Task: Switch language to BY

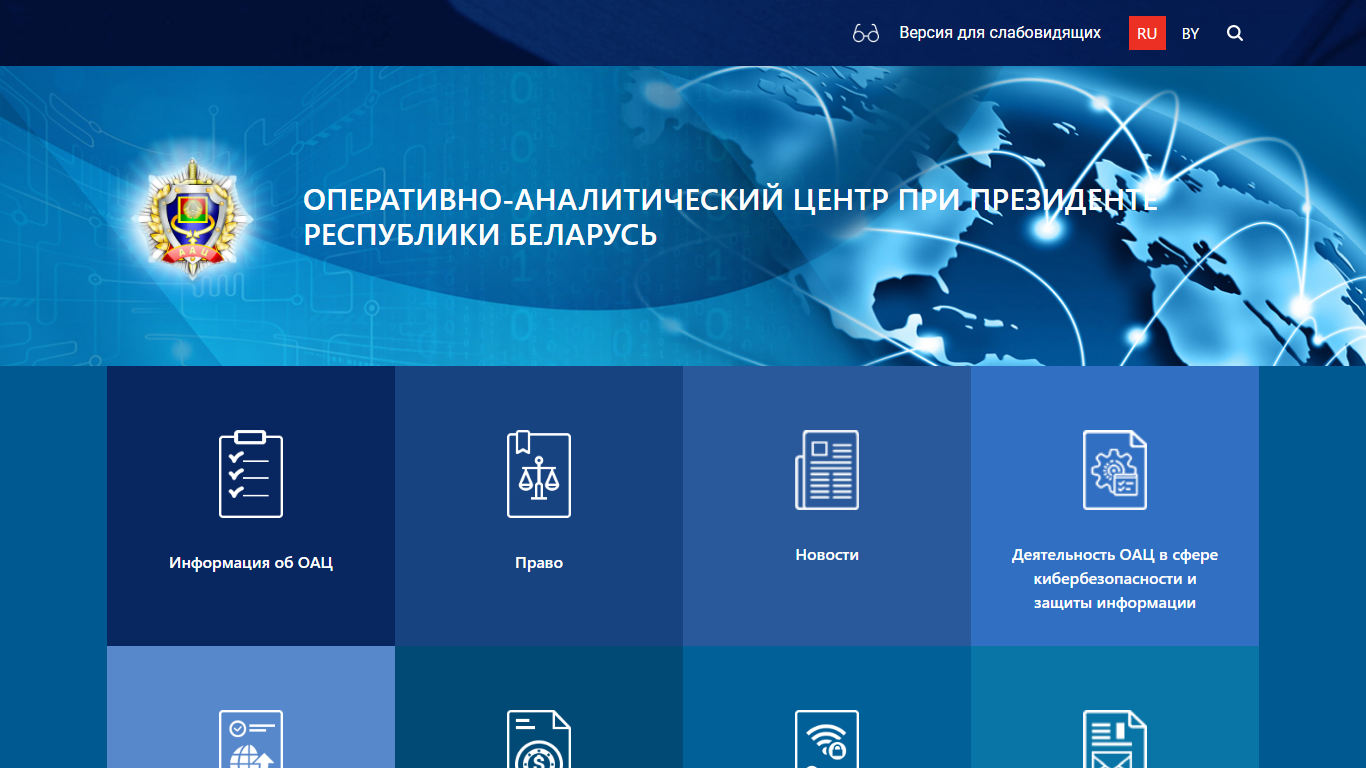Action: [x=1190, y=33]
